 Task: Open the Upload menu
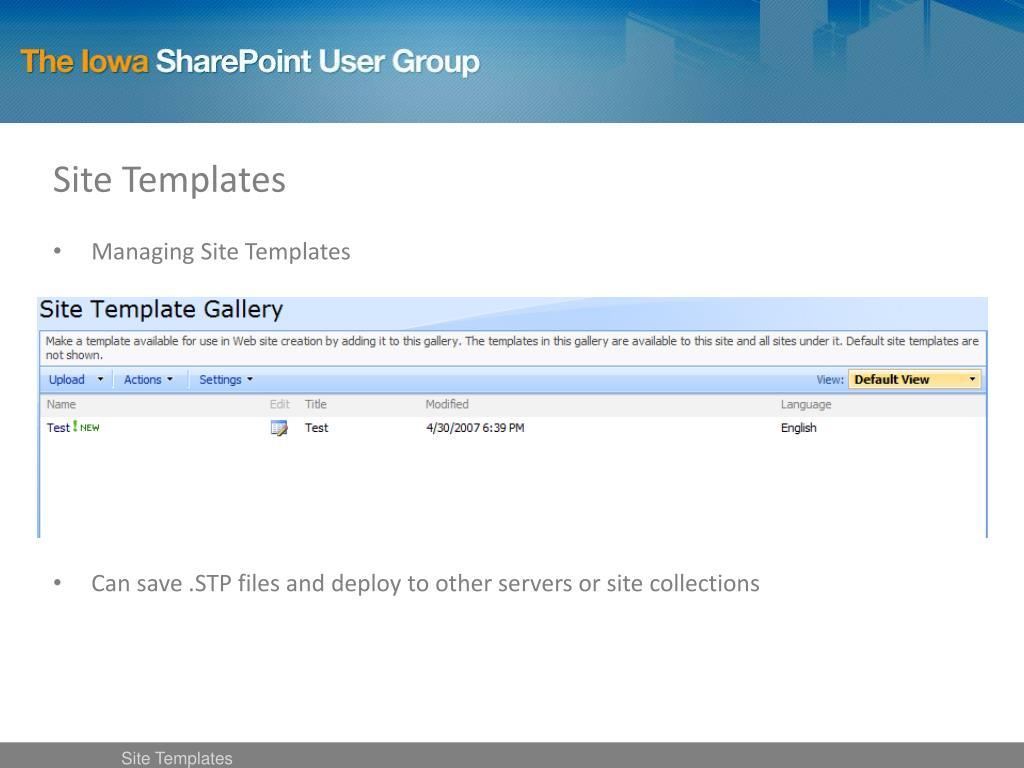[67, 379]
